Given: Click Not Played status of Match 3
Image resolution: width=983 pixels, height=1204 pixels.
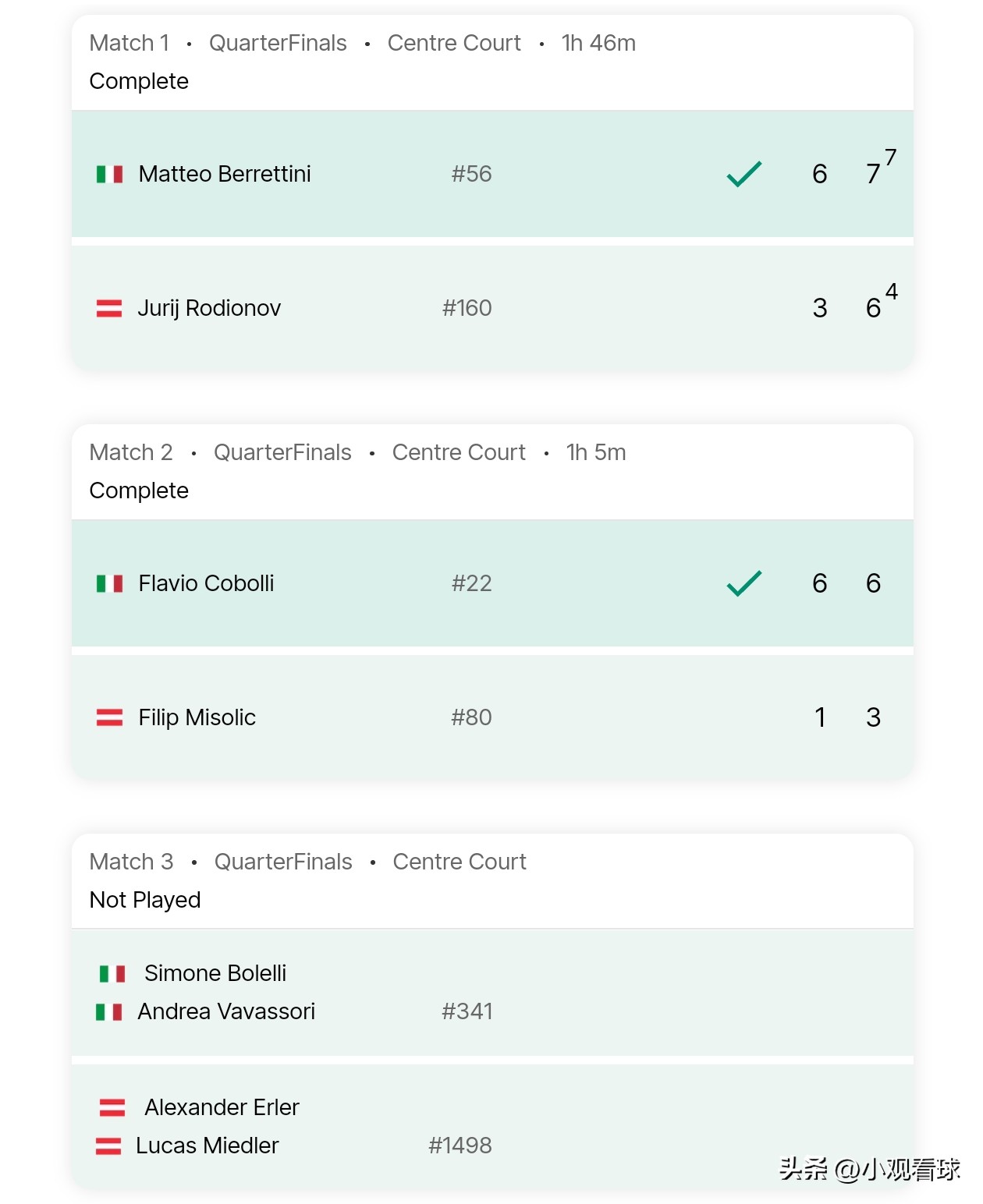Looking at the screenshot, I should 145,900.
